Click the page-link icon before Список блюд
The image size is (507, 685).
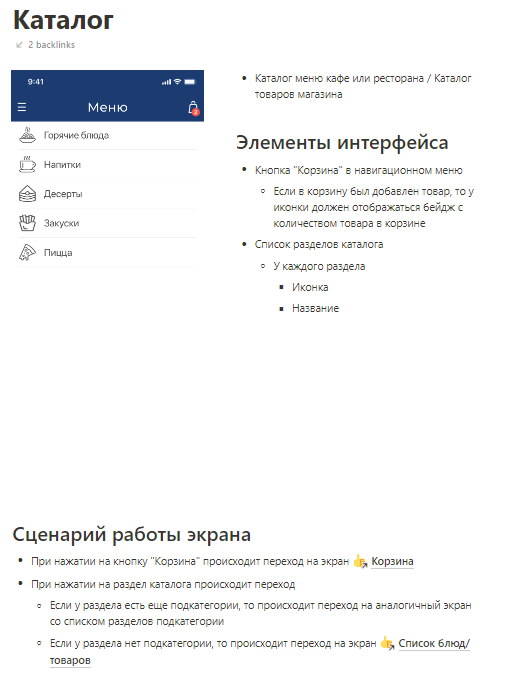pos(387,643)
